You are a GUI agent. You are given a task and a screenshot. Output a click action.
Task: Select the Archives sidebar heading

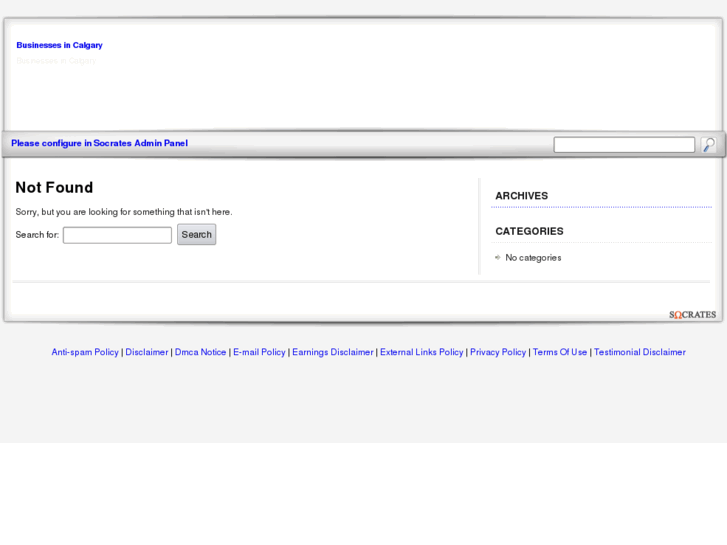522,196
